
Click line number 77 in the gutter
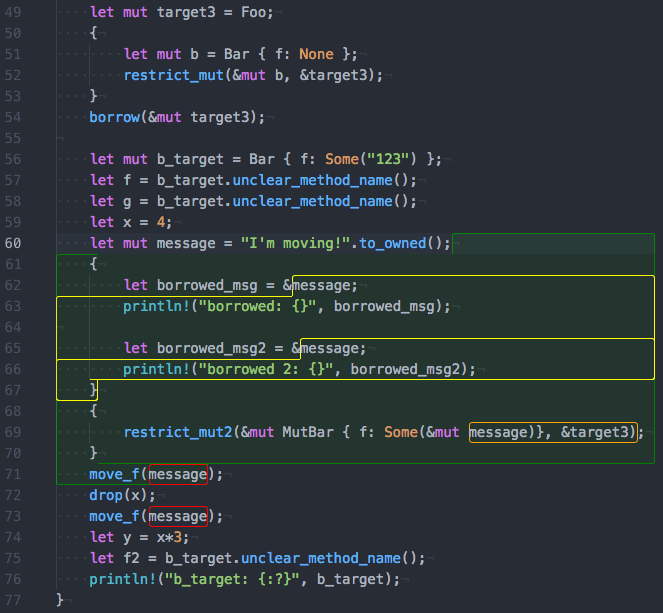click(13, 600)
